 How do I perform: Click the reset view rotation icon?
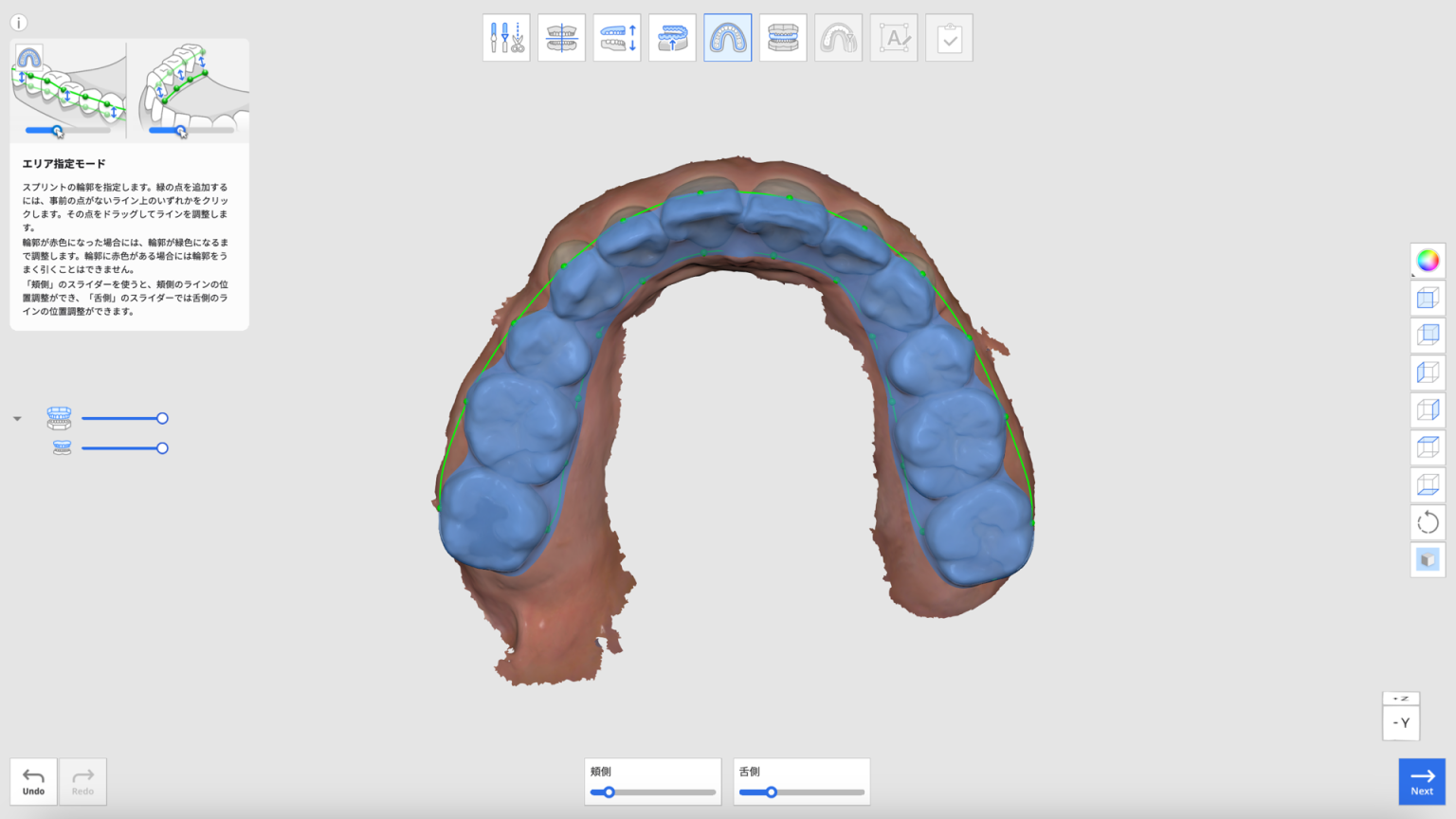pos(1427,521)
